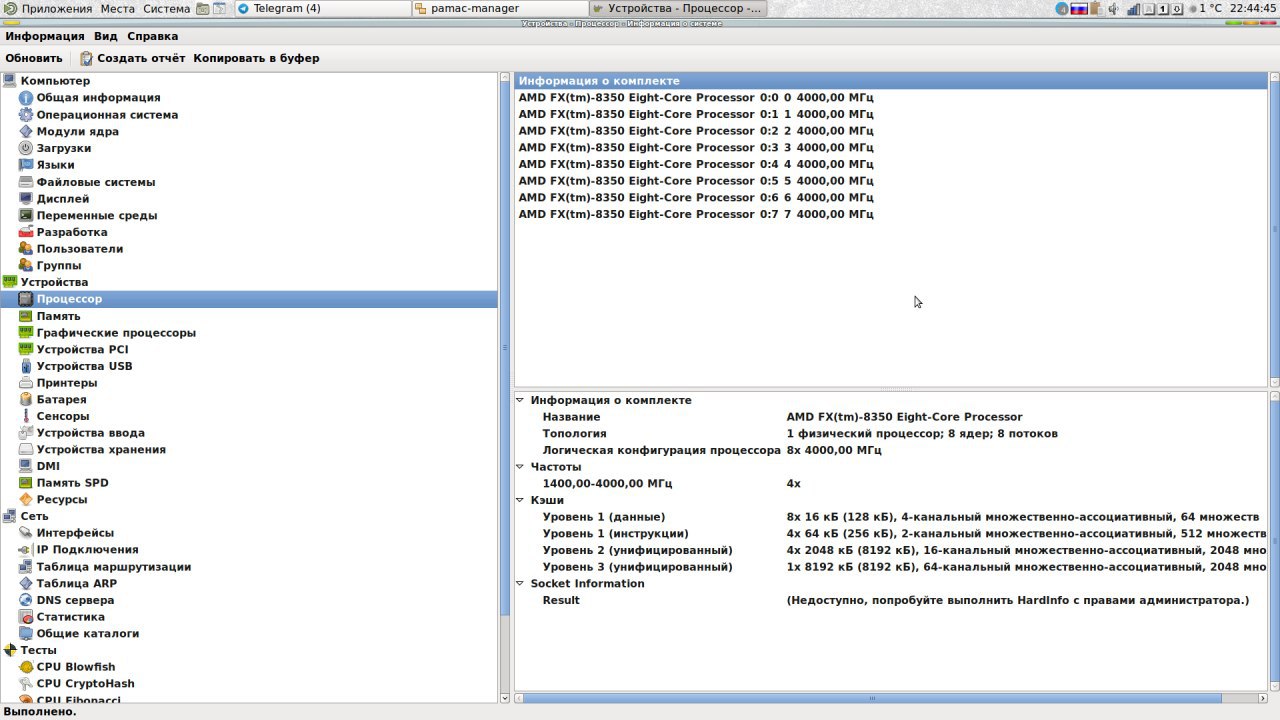Screen dimensions: 1280x720
Task: Open the Система panel menu
Action: 166,8
